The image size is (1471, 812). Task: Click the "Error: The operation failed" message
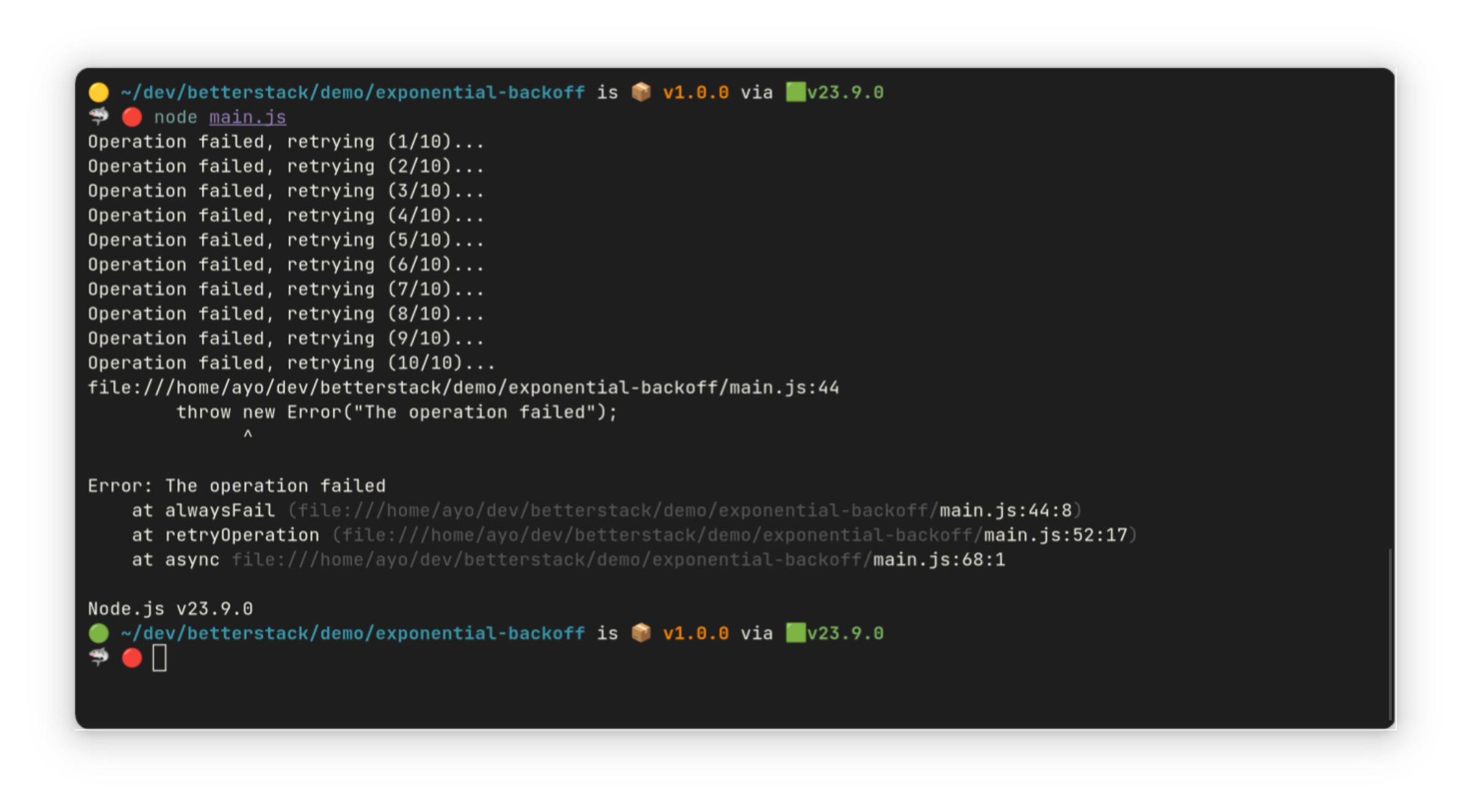236,486
